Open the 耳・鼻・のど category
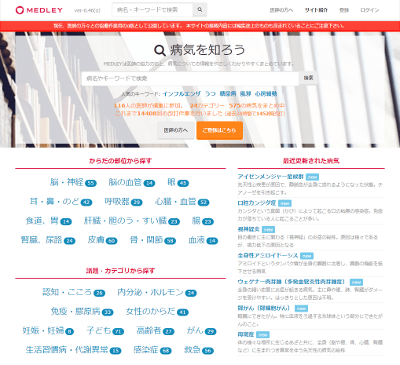Screen dimensions: 400x365 [61, 202]
